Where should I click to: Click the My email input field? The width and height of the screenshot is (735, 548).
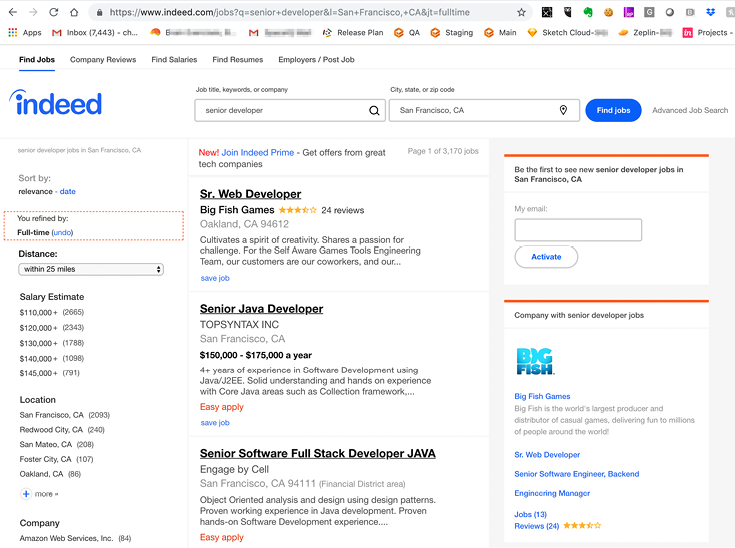pyautogui.click(x=578, y=230)
